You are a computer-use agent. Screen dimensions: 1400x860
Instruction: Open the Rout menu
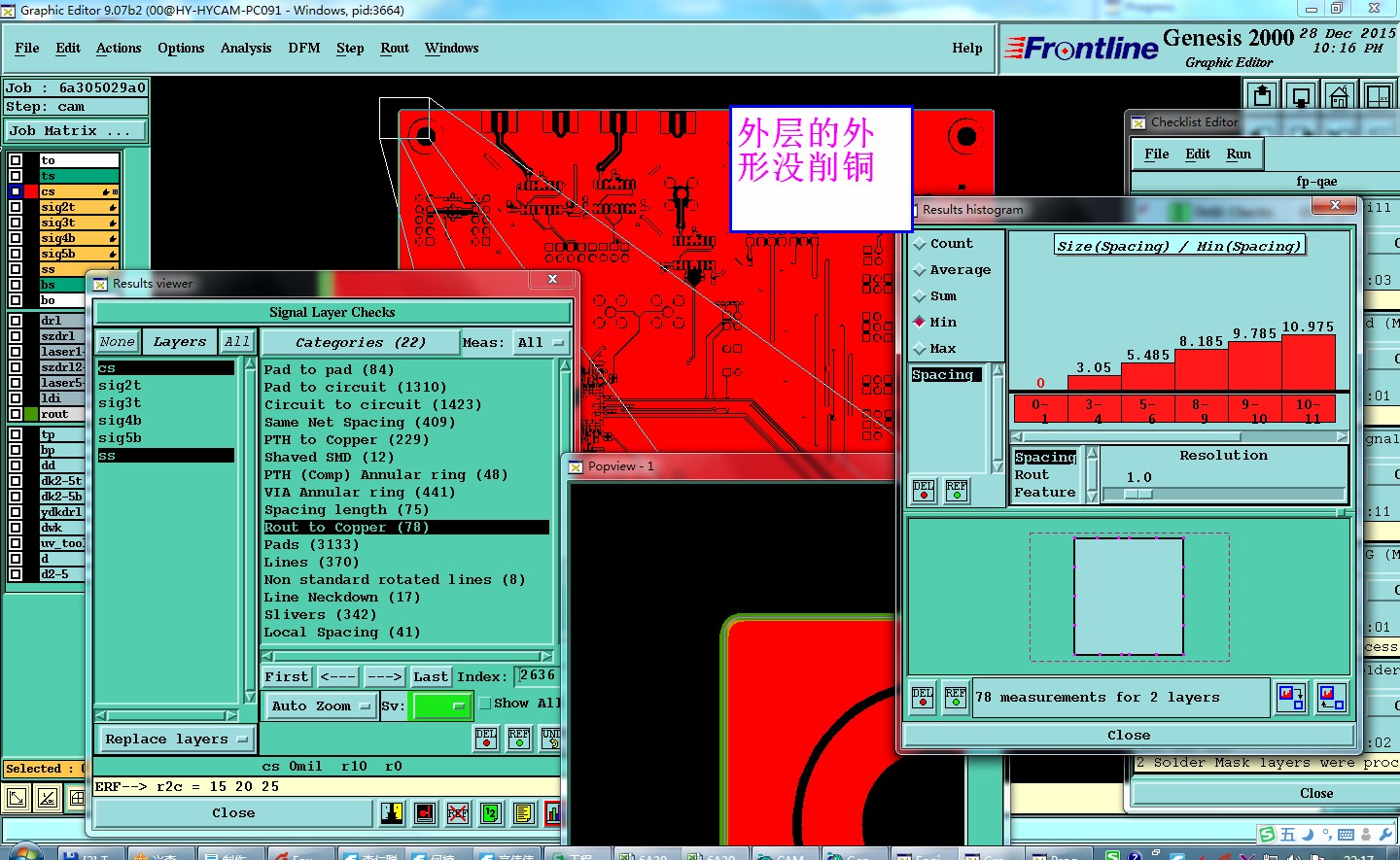coord(395,48)
